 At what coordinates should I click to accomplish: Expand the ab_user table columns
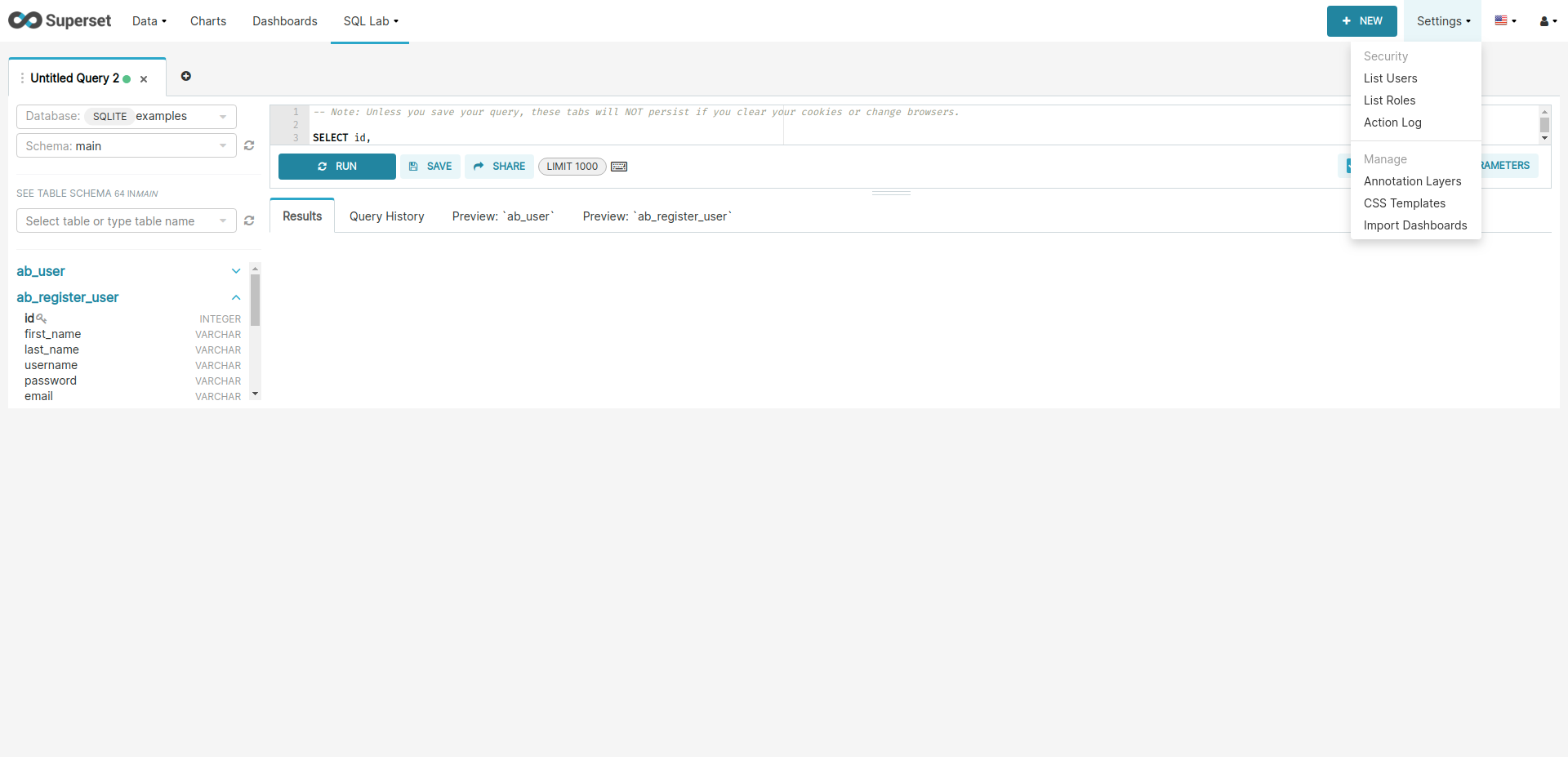tap(236, 271)
